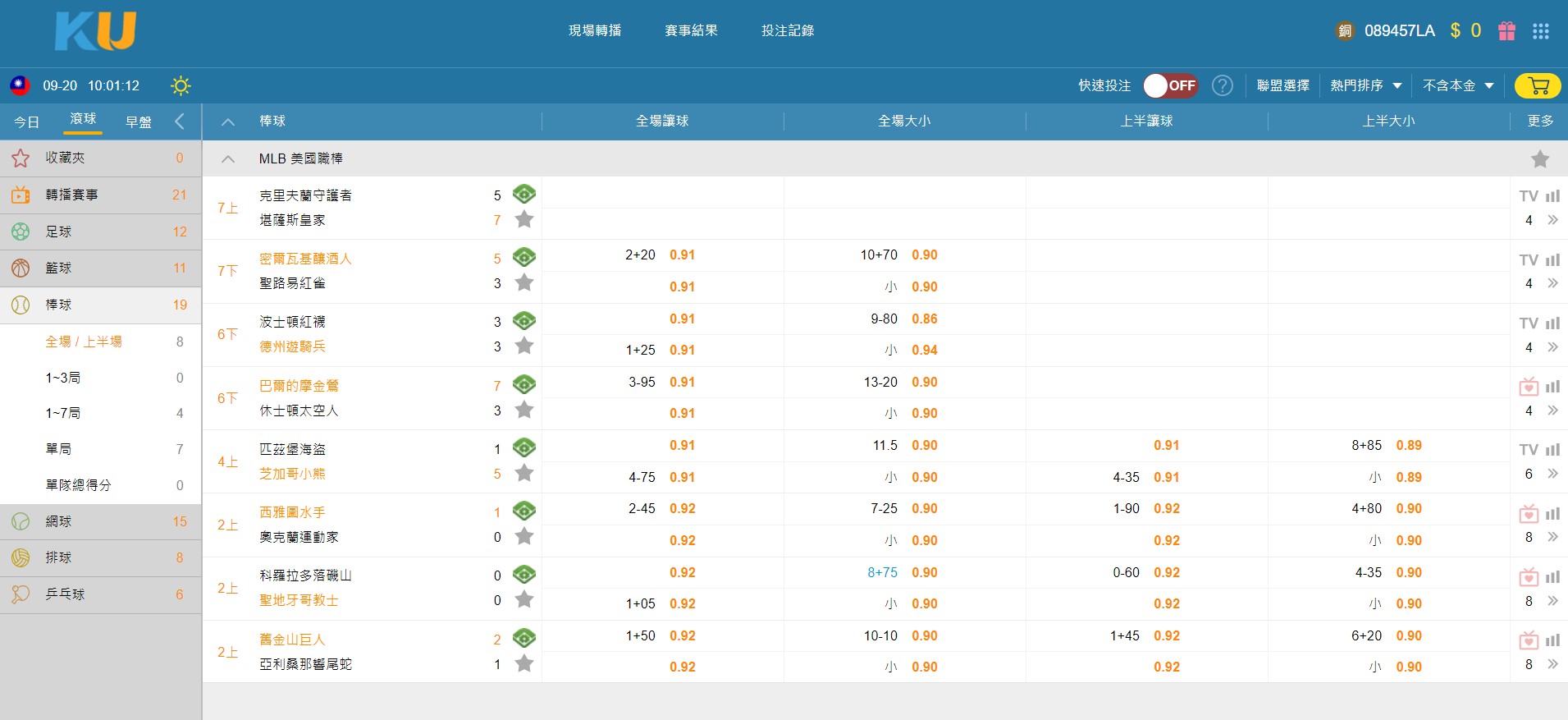1568x720 pixels.
Task: Open live video for 舊金山巨人 game
Action: point(1528,640)
